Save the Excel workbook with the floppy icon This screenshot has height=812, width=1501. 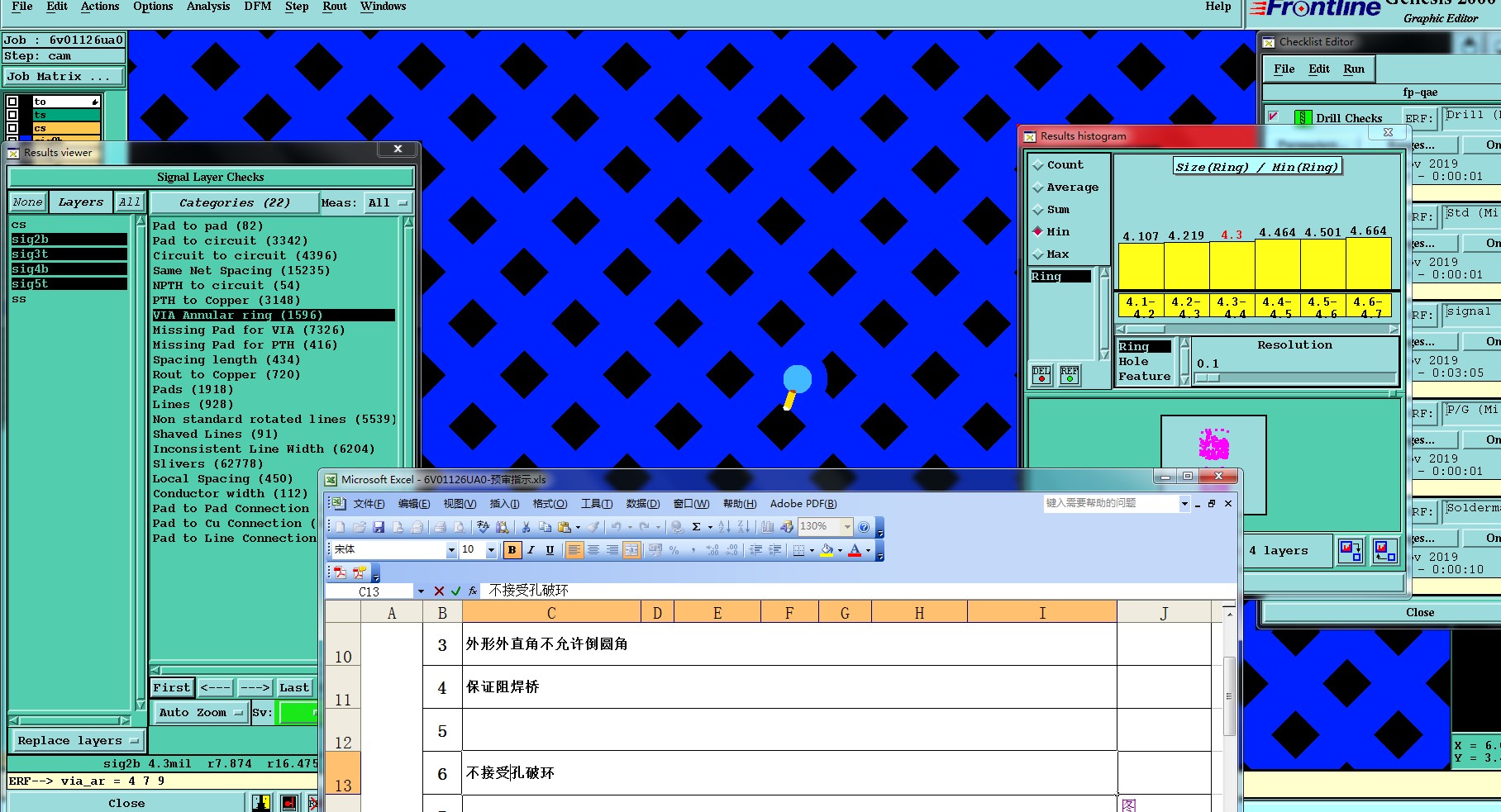(x=379, y=527)
